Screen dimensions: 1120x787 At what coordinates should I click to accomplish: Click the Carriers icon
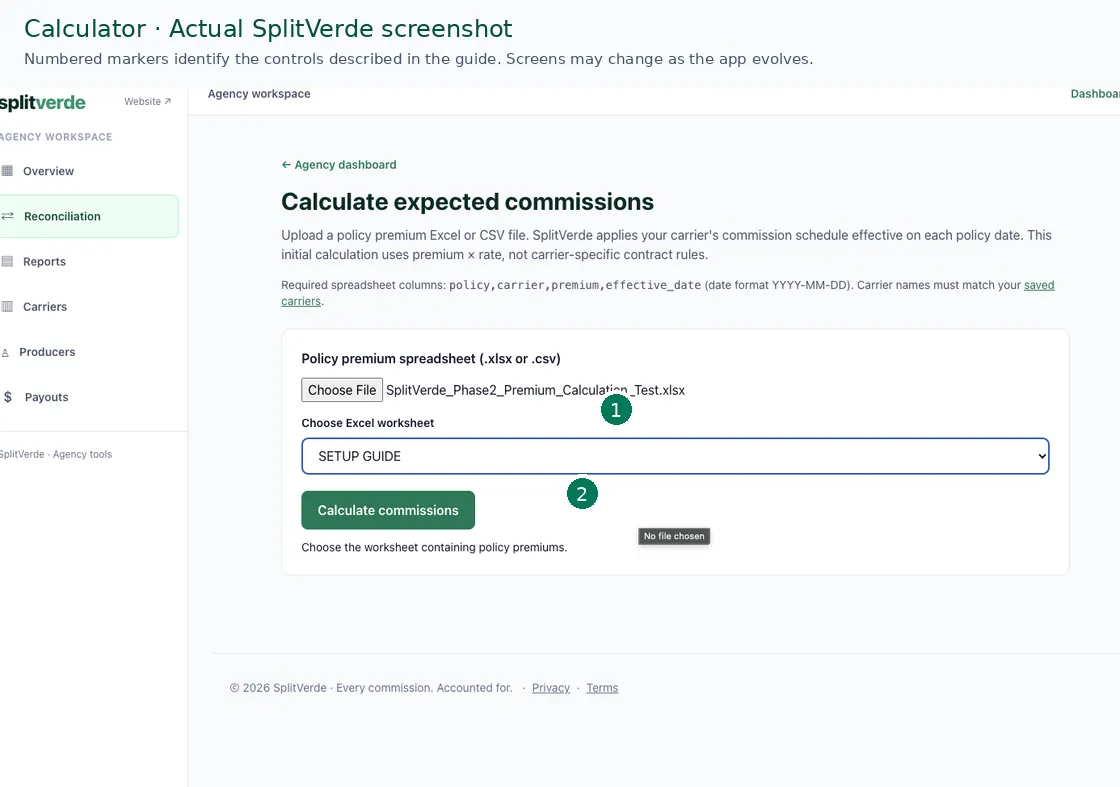pos(7,306)
